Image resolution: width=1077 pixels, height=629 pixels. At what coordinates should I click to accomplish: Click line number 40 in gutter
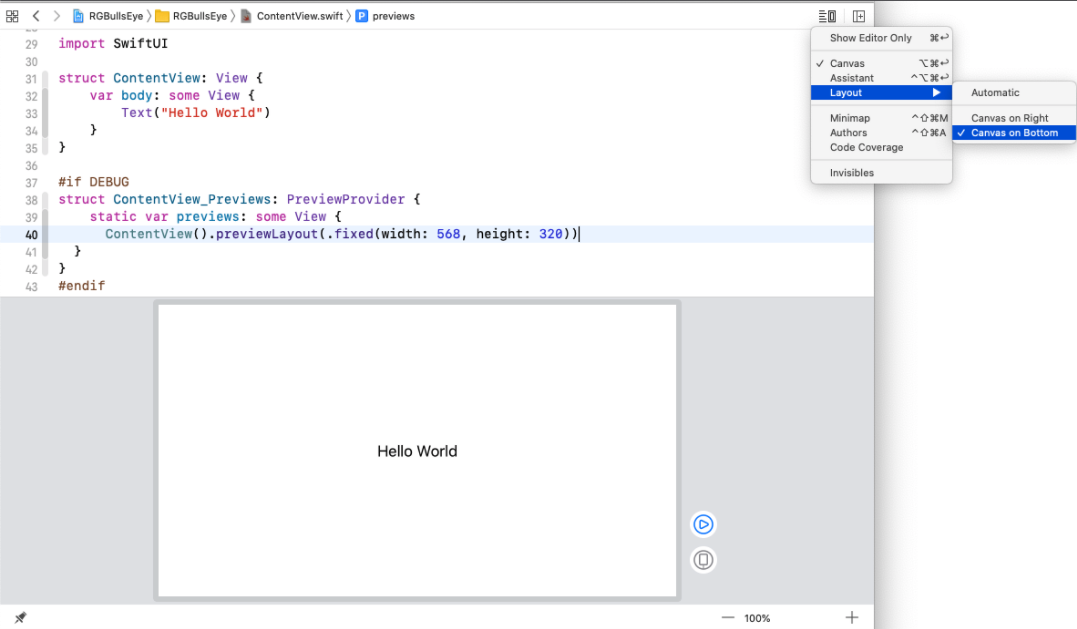coord(31,235)
